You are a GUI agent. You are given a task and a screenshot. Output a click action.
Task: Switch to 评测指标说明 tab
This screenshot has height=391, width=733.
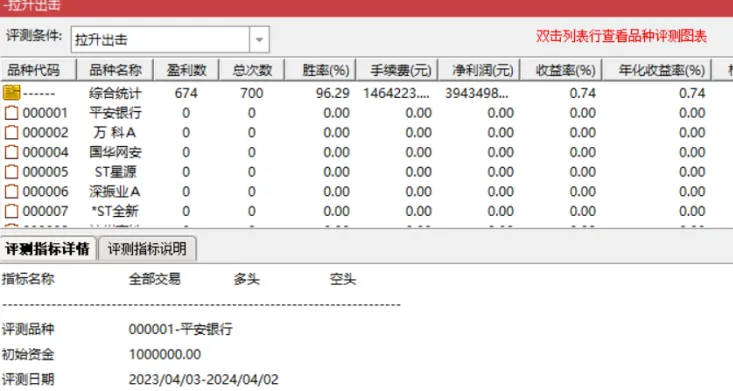[147, 248]
